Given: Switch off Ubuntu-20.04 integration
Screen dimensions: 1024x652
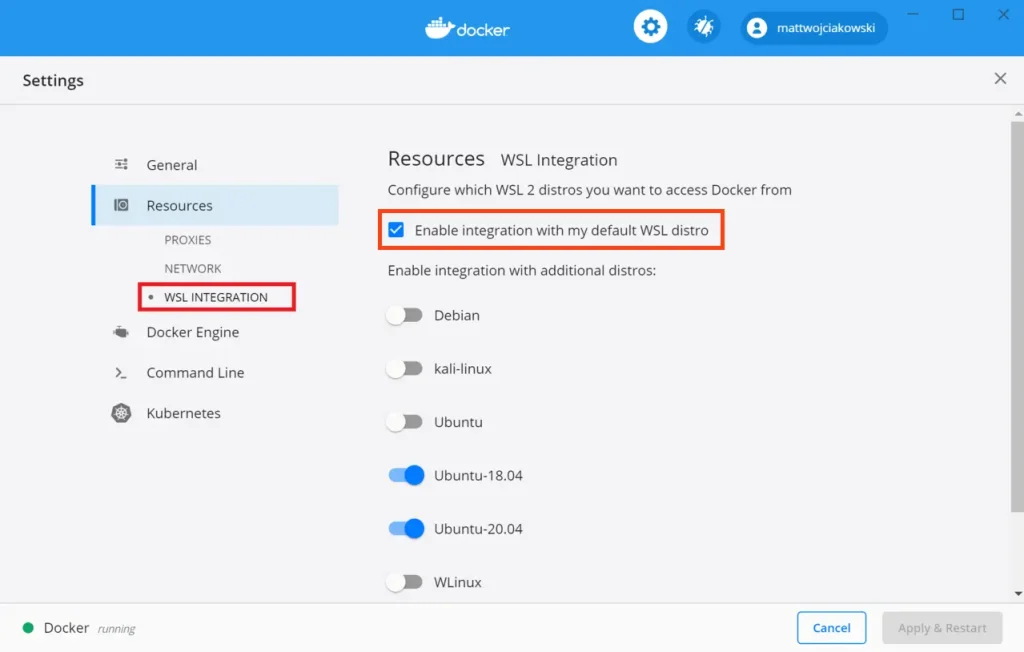Looking at the screenshot, I should click(406, 529).
